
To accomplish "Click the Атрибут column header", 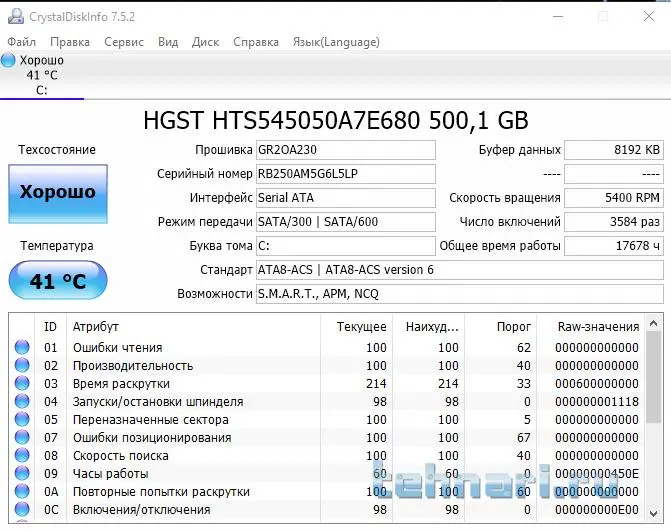I will coord(193,326).
